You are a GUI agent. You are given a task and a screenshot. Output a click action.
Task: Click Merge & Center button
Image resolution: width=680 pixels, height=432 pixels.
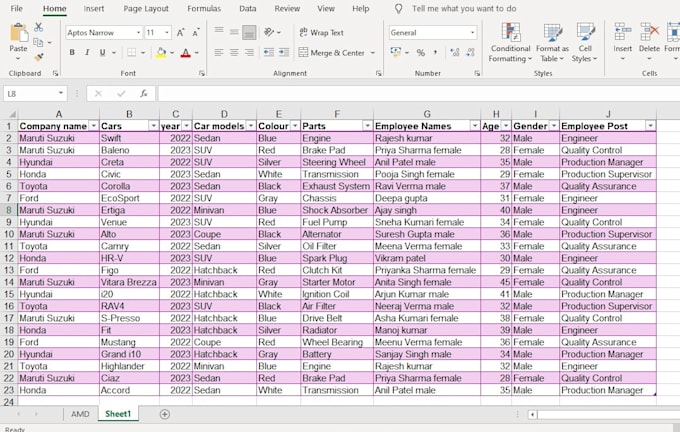[x=332, y=53]
